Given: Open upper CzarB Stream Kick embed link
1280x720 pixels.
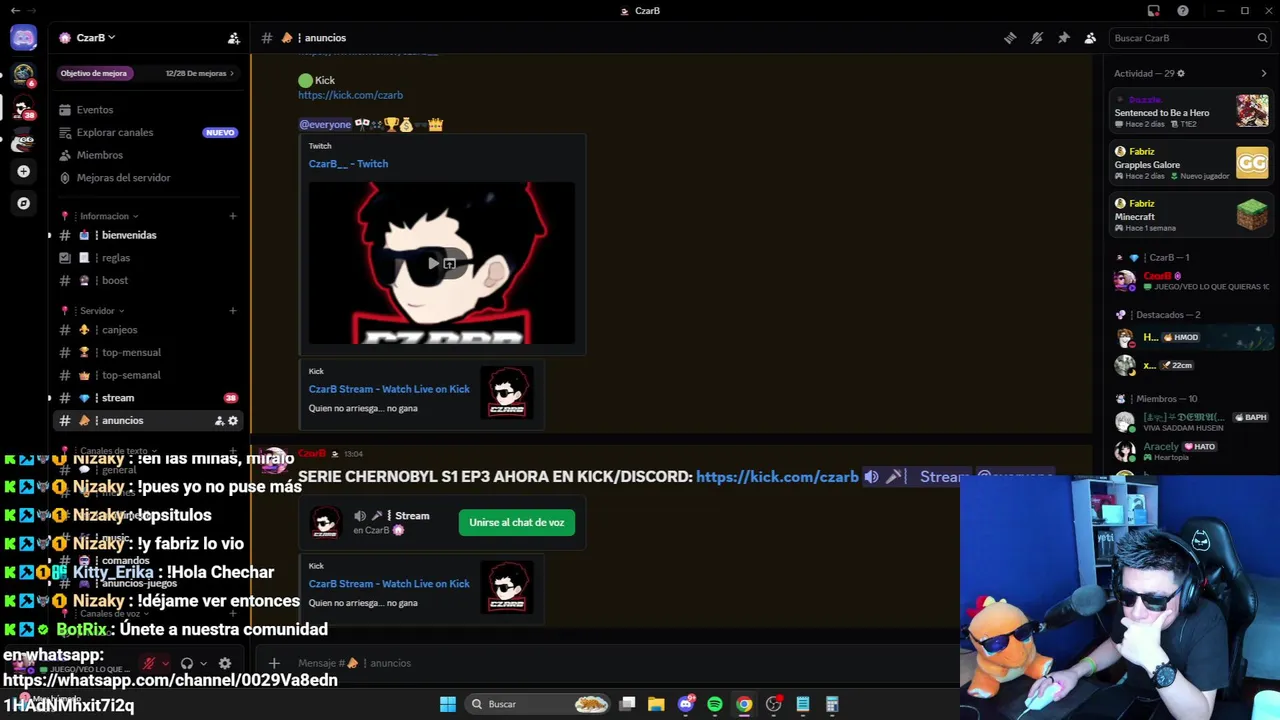Looking at the screenshot, I should tap(389, 389).
